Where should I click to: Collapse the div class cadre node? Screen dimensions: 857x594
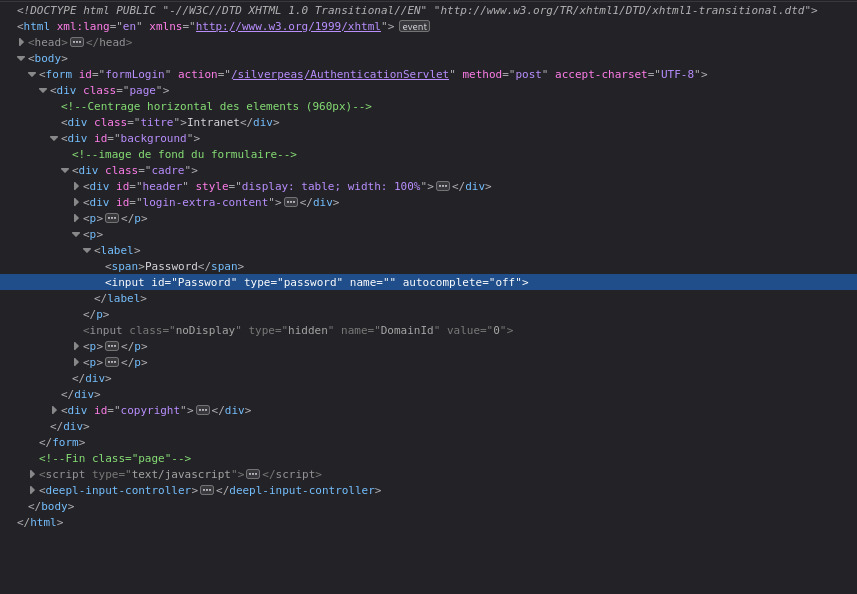64,170
